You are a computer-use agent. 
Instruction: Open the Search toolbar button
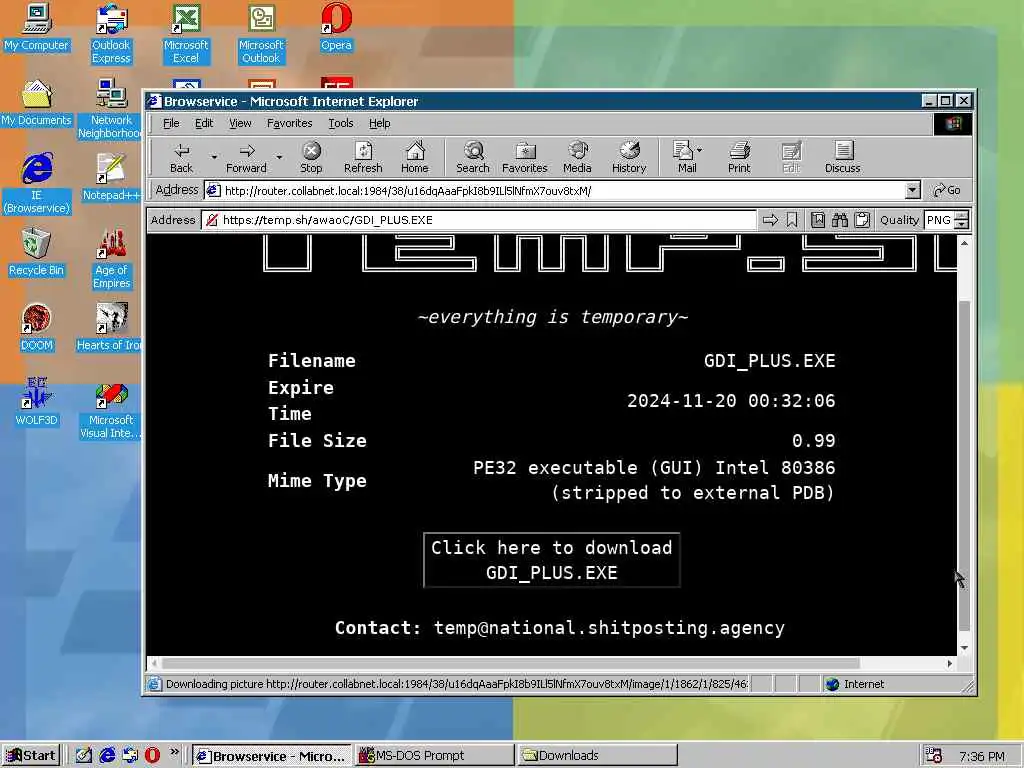pos(473,158)
